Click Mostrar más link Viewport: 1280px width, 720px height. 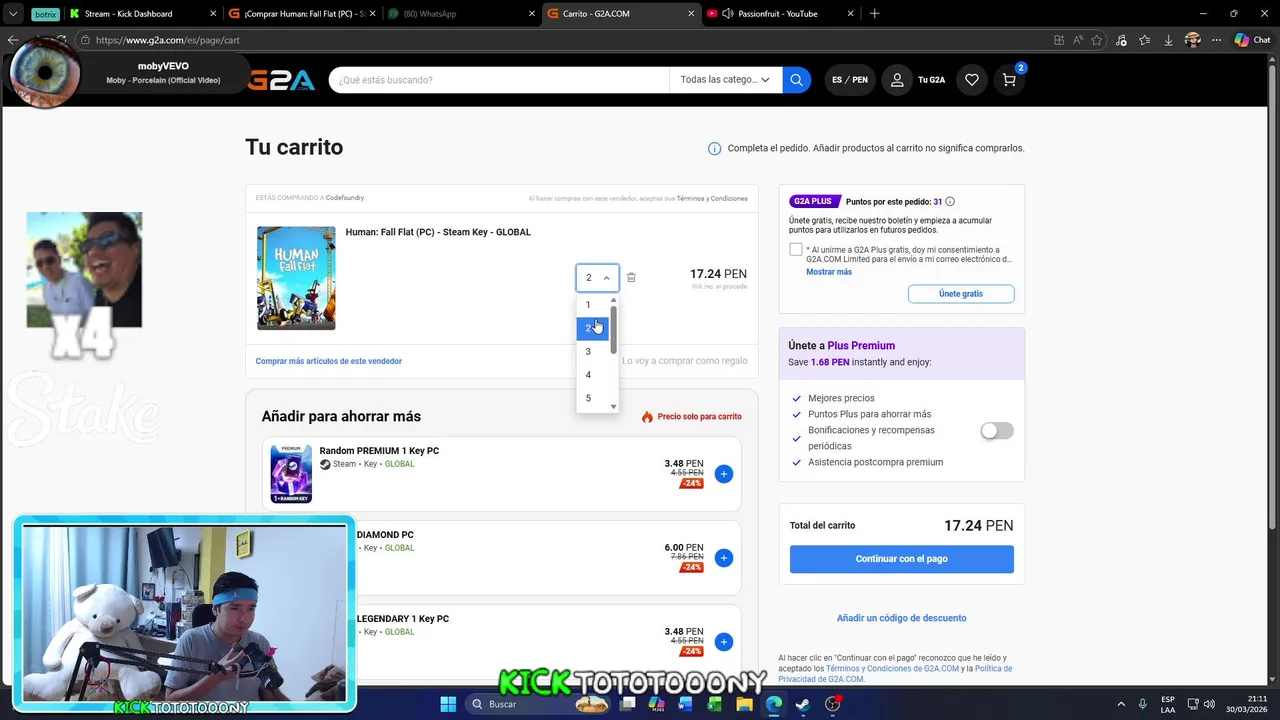pyautogui.click(x=829, y=272)
